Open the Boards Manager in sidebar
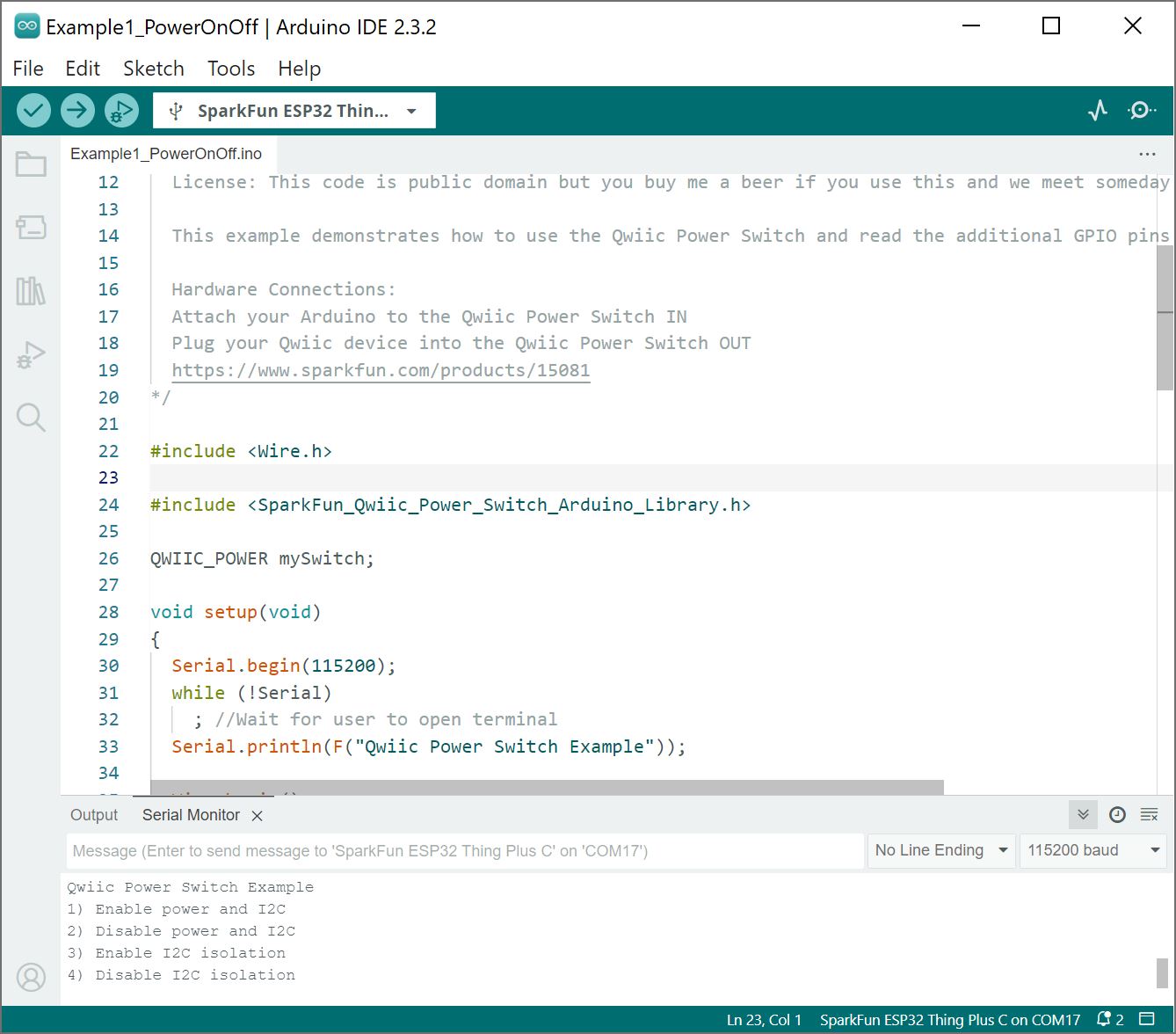The image size is (1176, 1034). pyautogui.click(x=31, y=228)
